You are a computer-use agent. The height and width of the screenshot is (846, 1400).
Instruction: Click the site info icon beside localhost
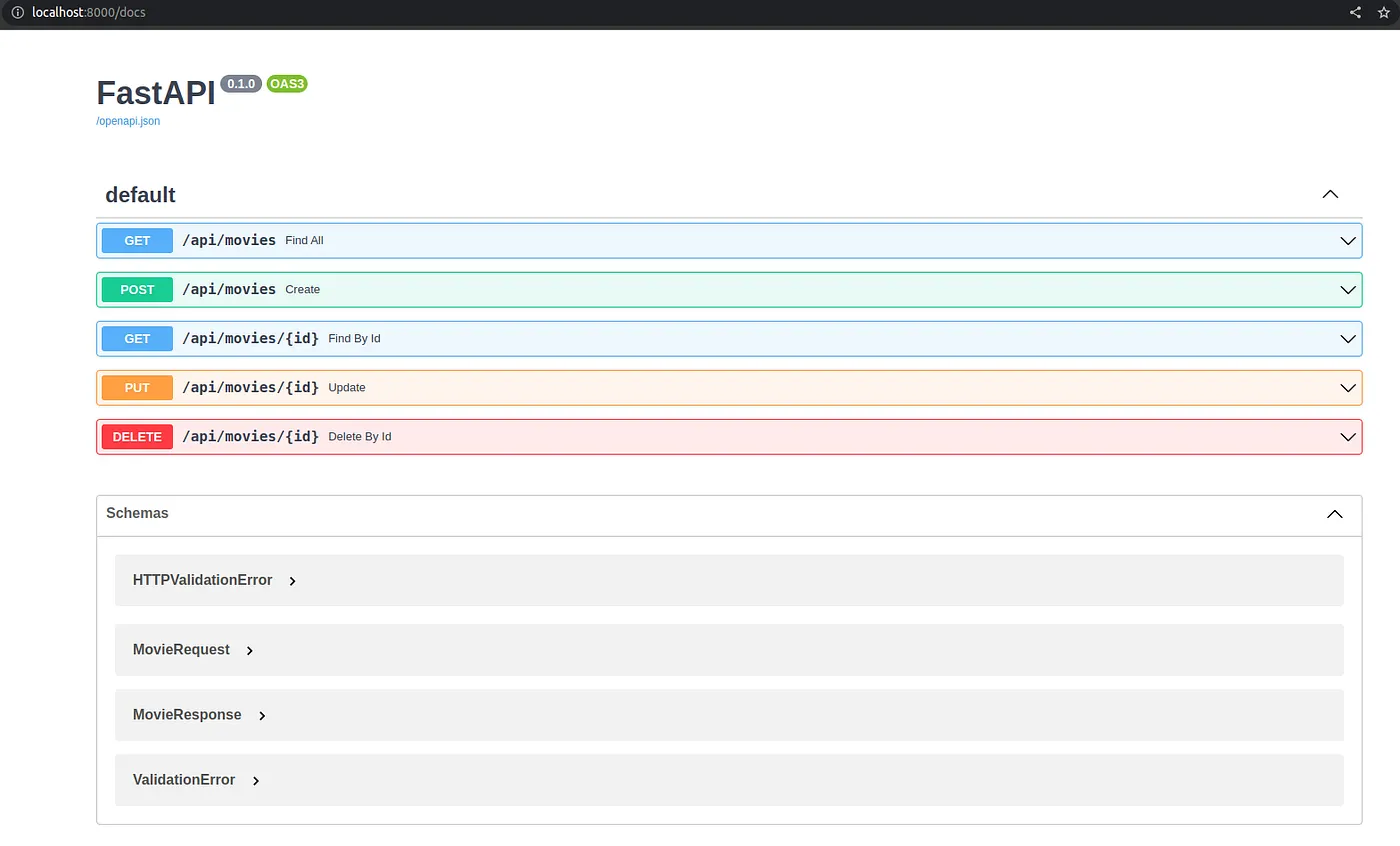17,12
